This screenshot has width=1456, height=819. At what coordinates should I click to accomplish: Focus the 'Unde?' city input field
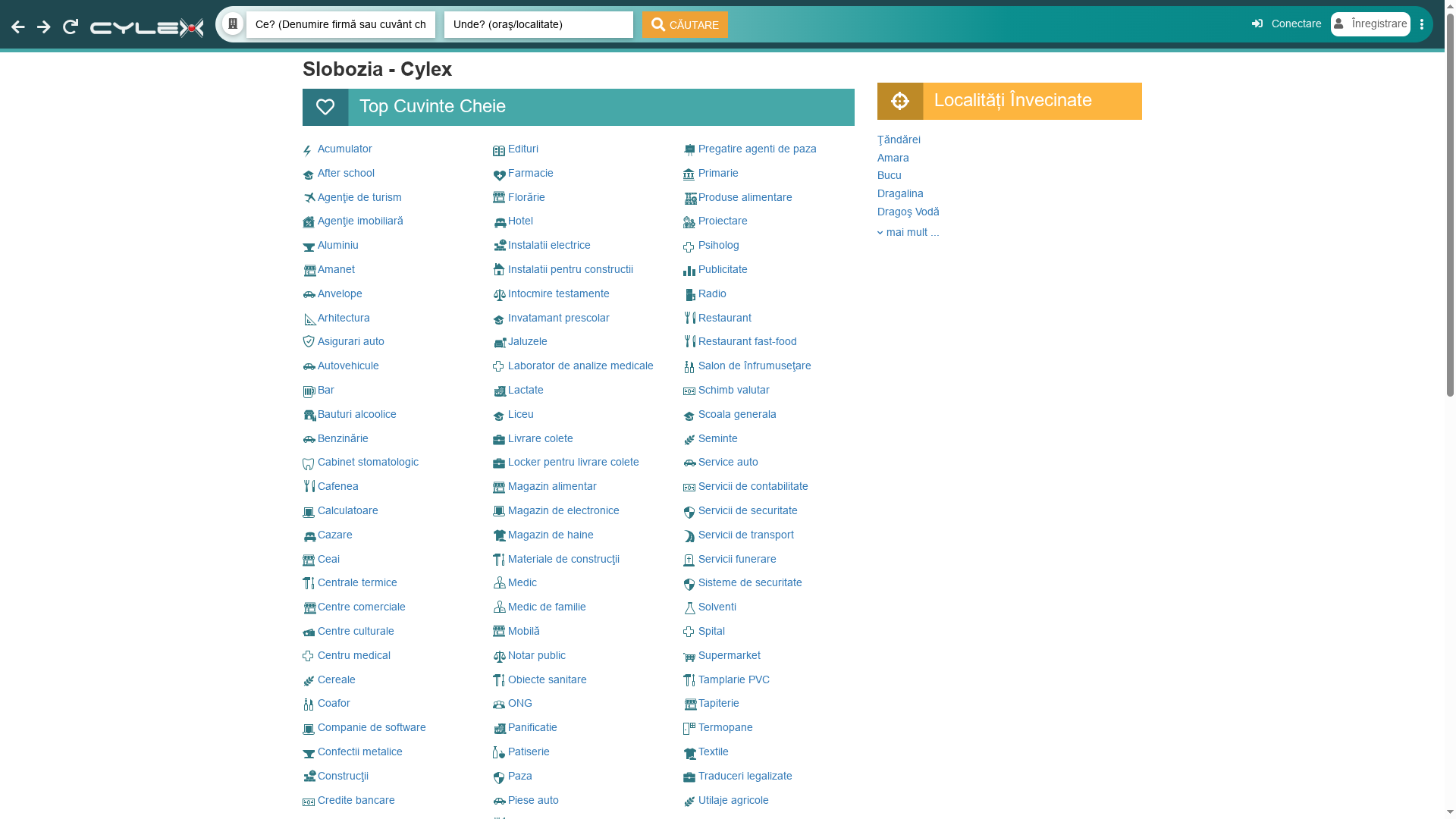click(538, 24)
